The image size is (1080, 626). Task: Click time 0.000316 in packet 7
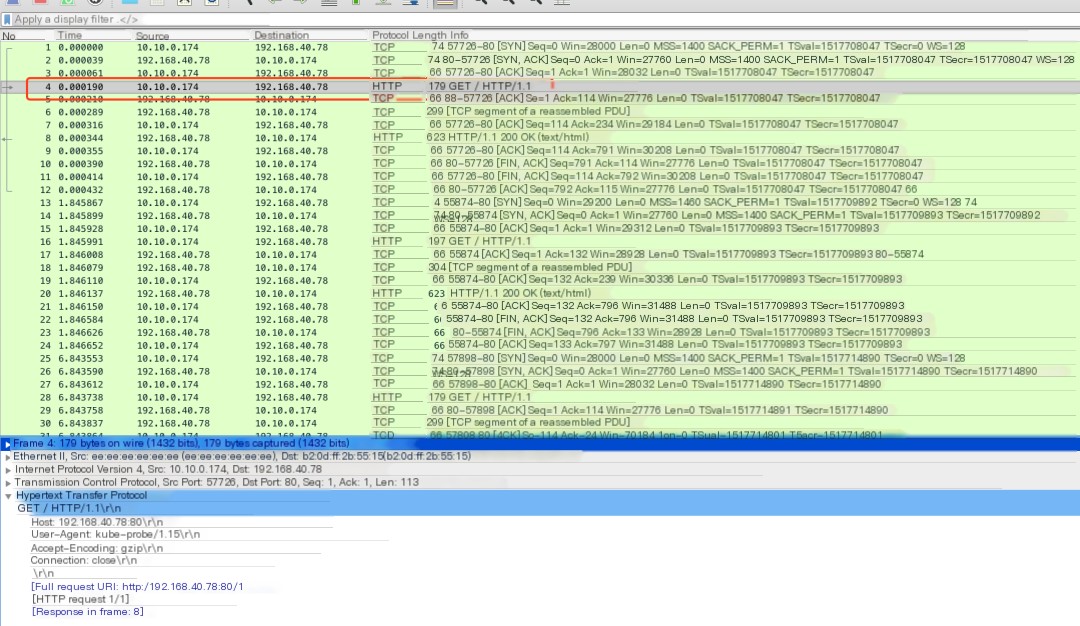point(81,125)
